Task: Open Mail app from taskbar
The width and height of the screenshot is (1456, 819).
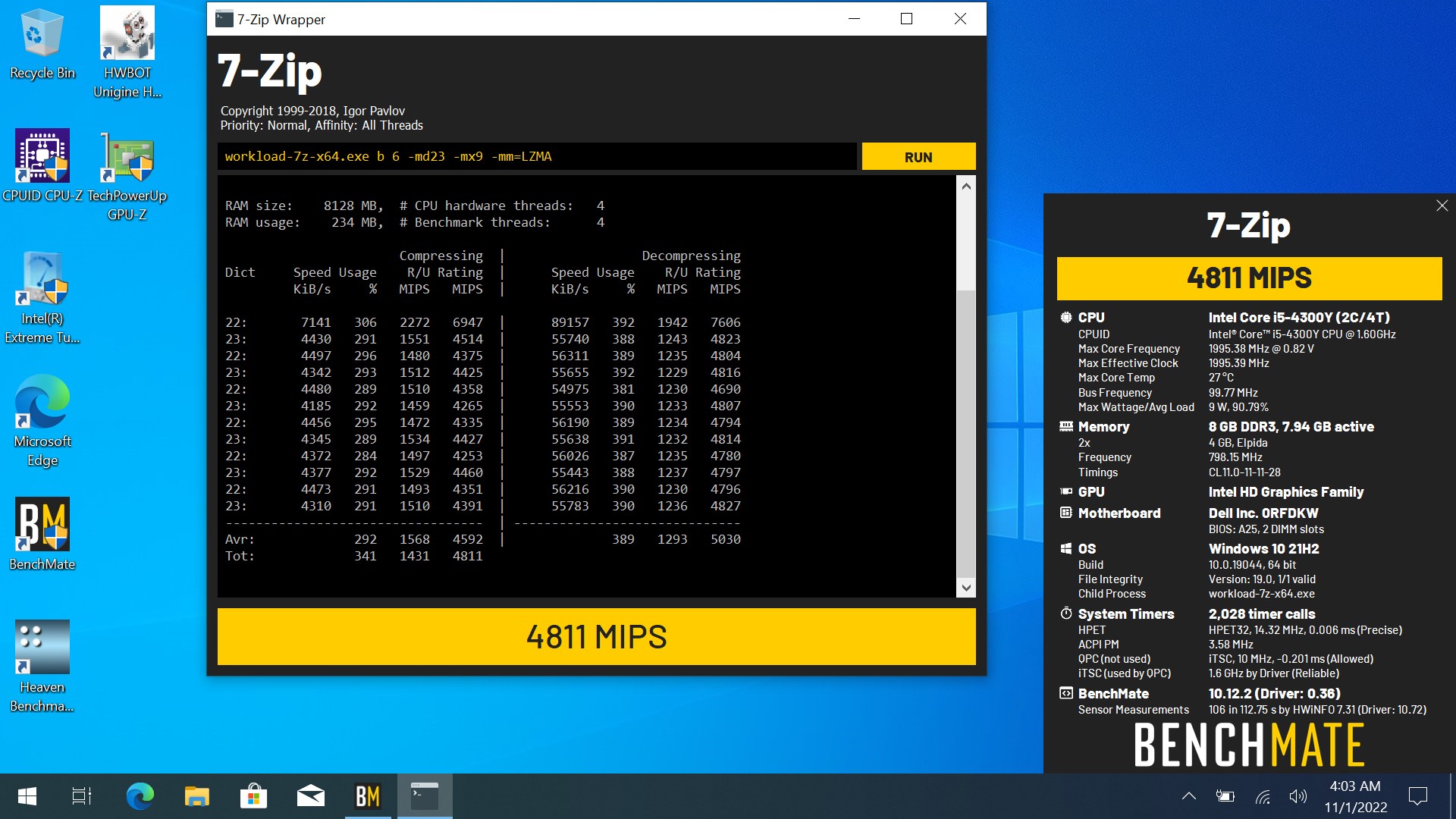Action: click(311, 796)
